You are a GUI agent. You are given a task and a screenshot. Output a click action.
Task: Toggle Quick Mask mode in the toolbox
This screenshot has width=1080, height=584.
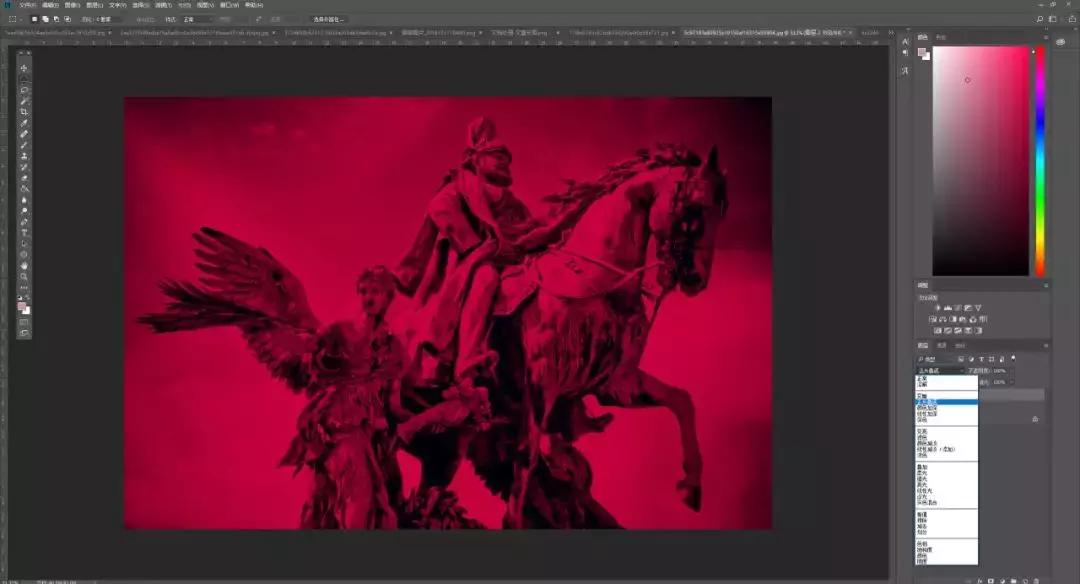pyautogui.click(x=24, y=322)
